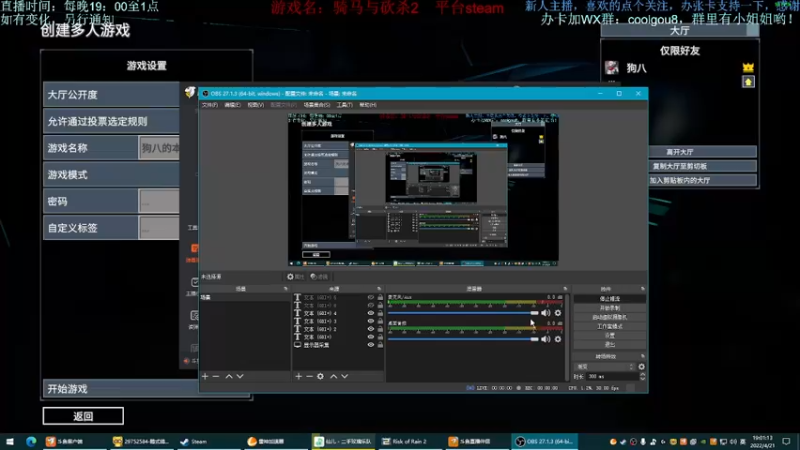
Task: Open the Scene Collection menu in OBS
Action: (x=316, y=105)
